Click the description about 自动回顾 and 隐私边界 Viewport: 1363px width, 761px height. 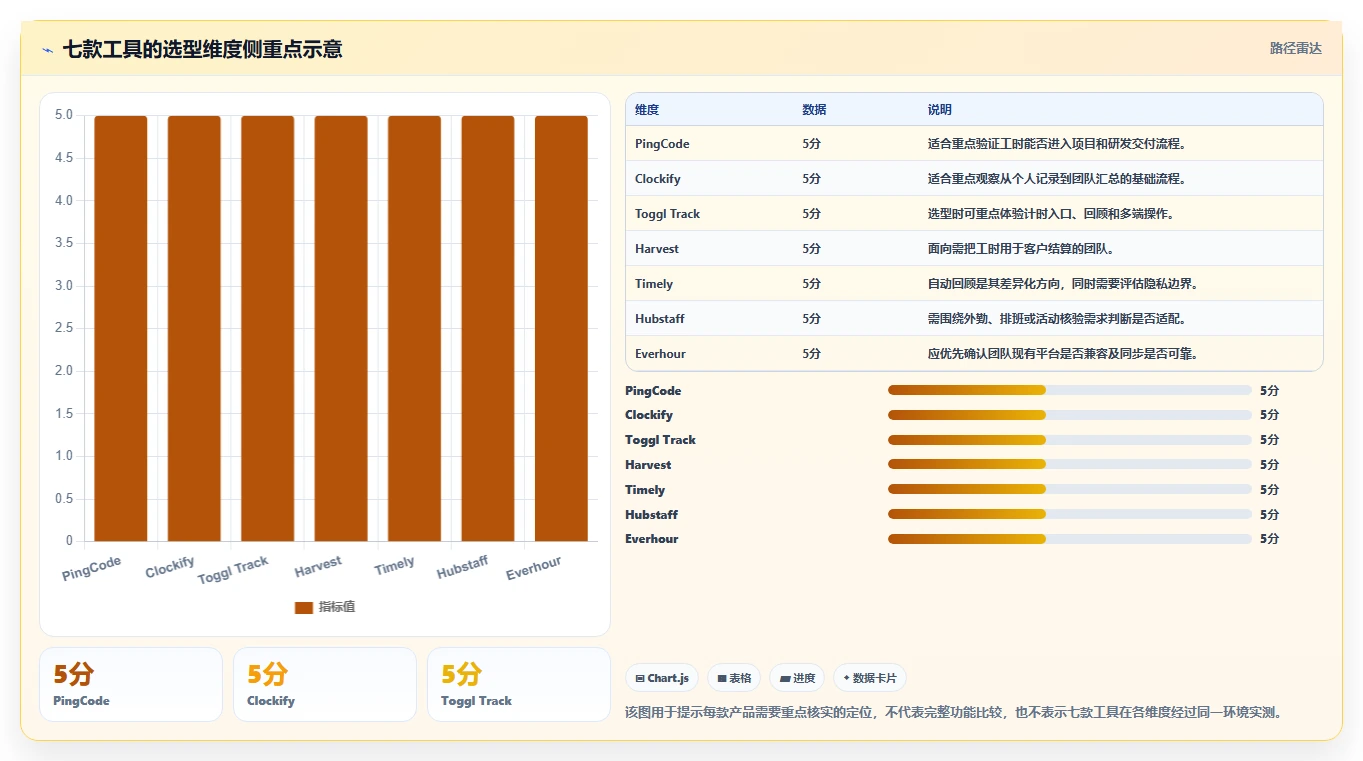pos(1063,284)
